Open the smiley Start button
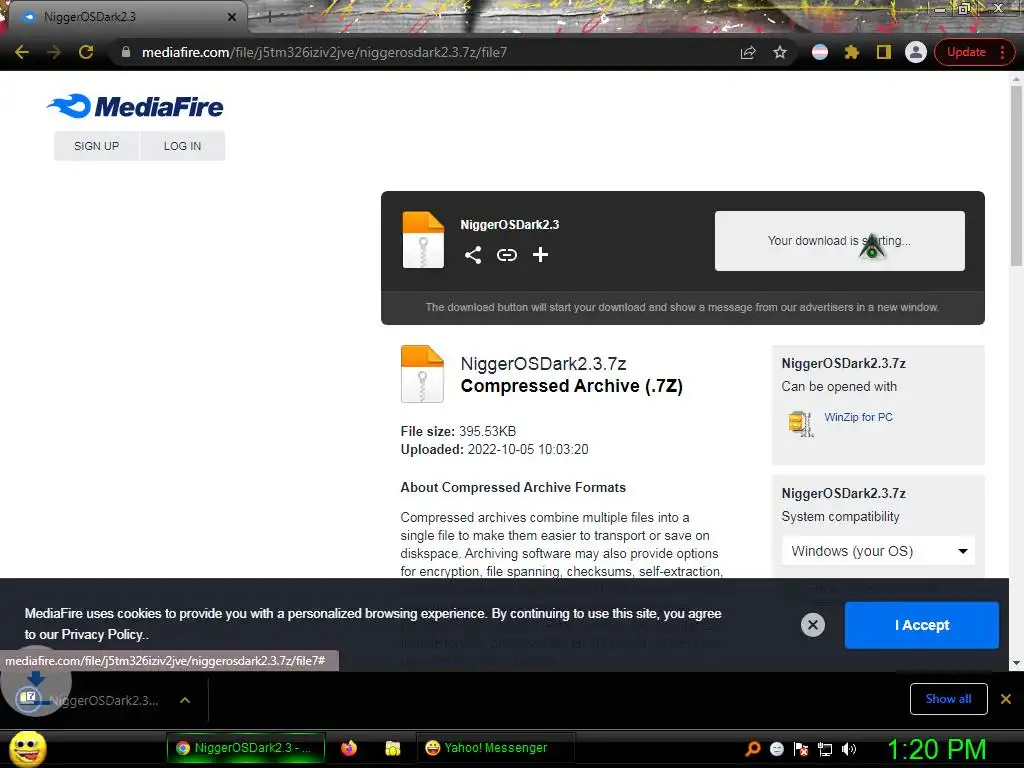 [x=28, y=748]
